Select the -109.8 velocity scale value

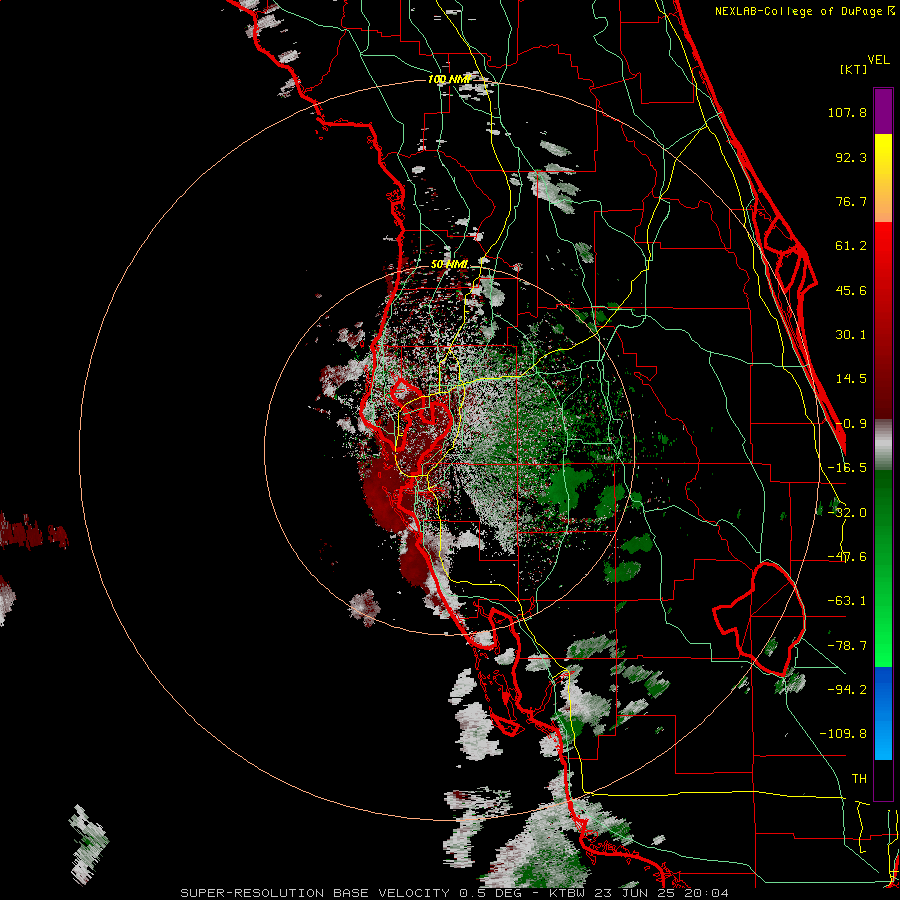[x=843, y=734]
